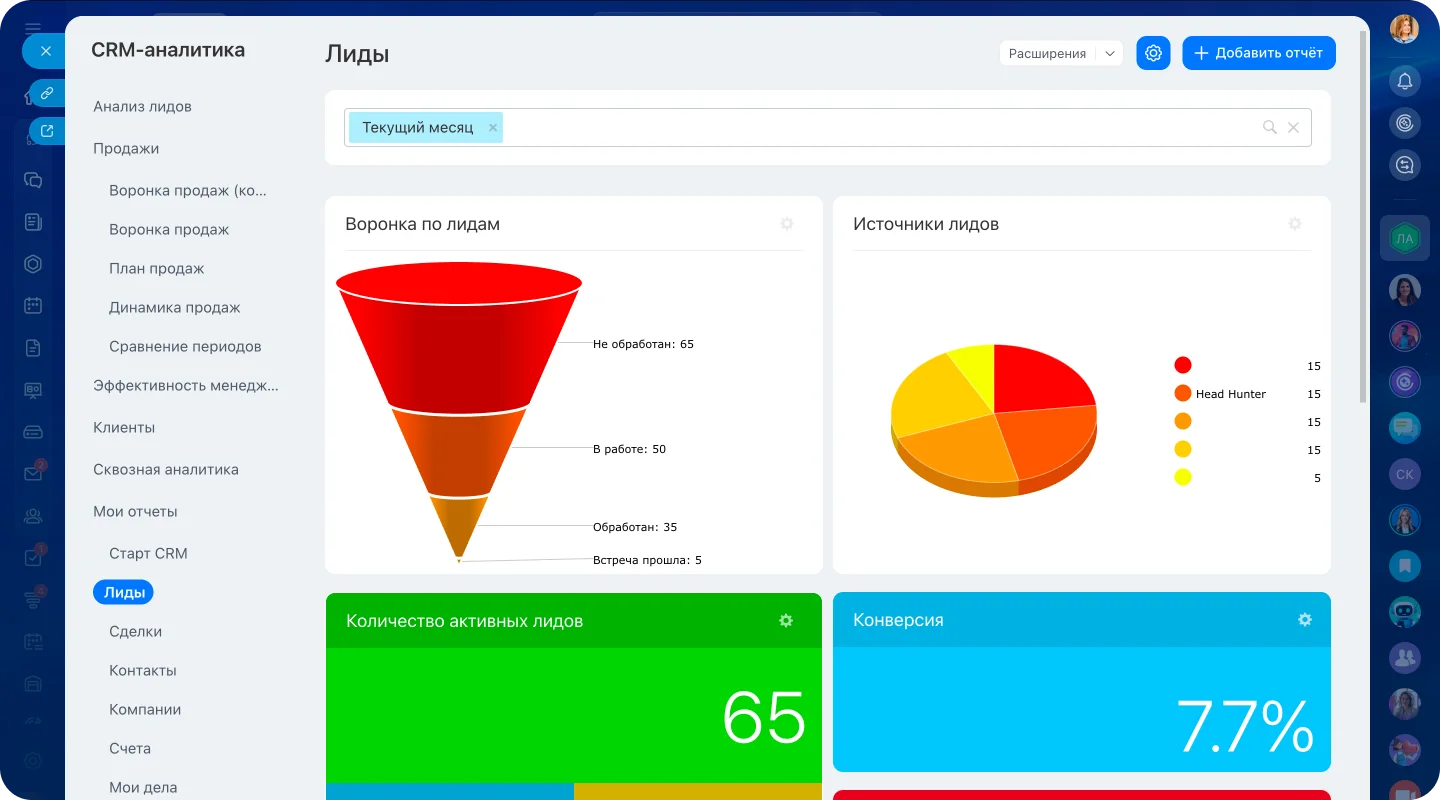The width and height of the screenshot is (1440, 800).
Task: Click the Добавить отчёт button
Action: (x=1258, y=53)
